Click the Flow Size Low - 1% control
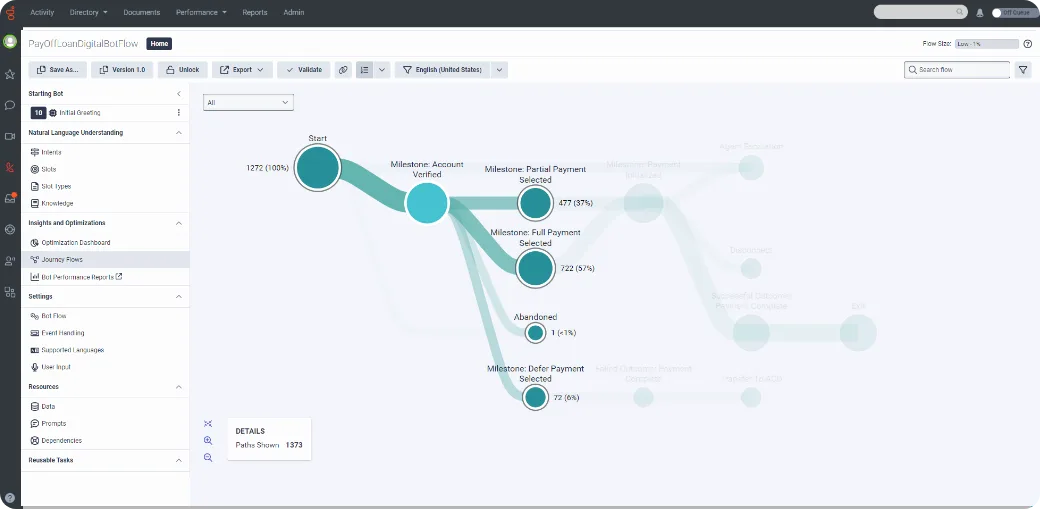 coord(985,44)
